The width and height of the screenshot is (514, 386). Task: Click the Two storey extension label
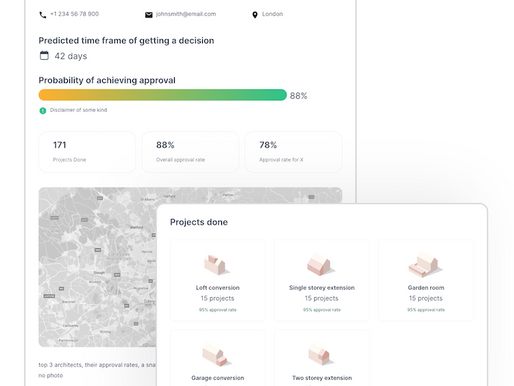(322, 378)
